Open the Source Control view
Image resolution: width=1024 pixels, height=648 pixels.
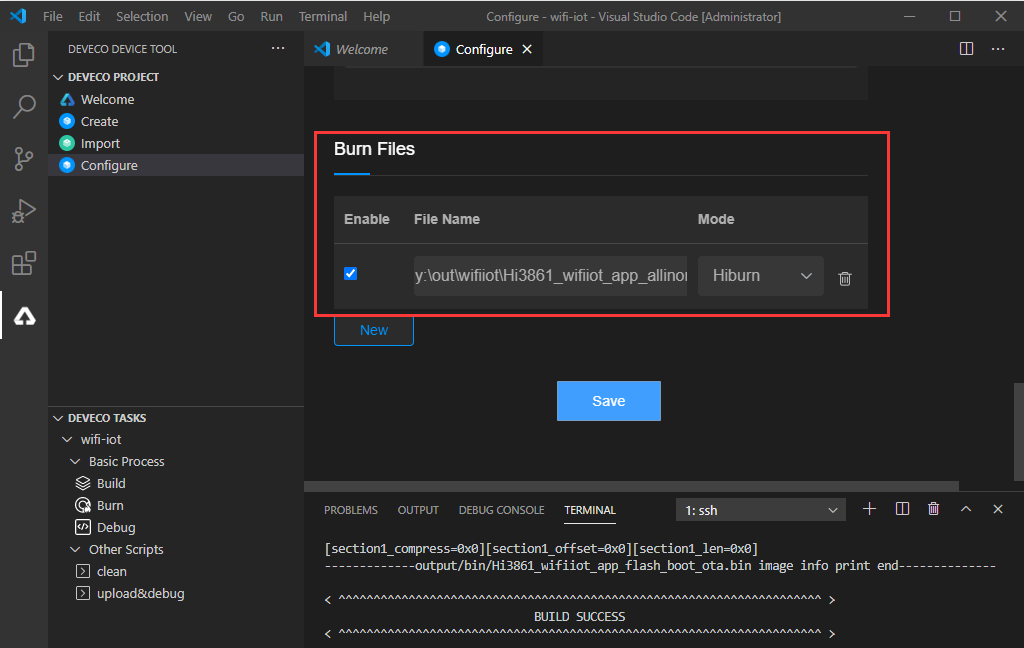[x=24, y=159]
